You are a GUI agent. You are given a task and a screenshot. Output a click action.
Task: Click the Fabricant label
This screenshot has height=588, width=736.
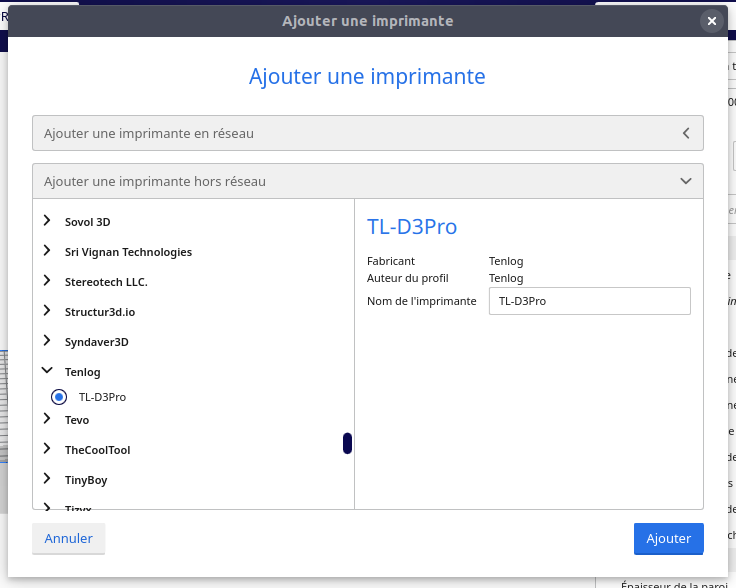[x=391, y=261]
